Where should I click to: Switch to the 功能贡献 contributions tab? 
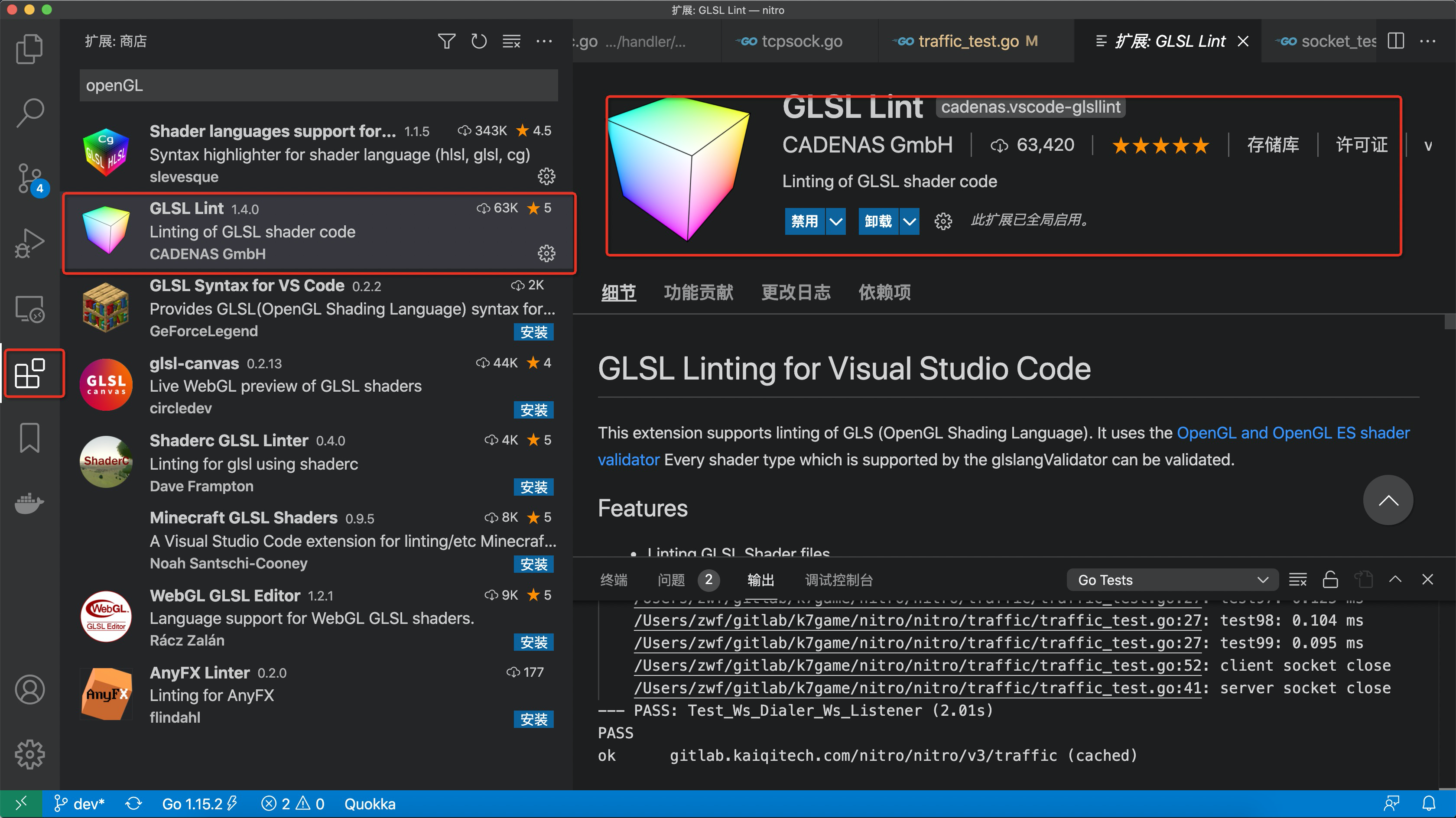(699, 292)
